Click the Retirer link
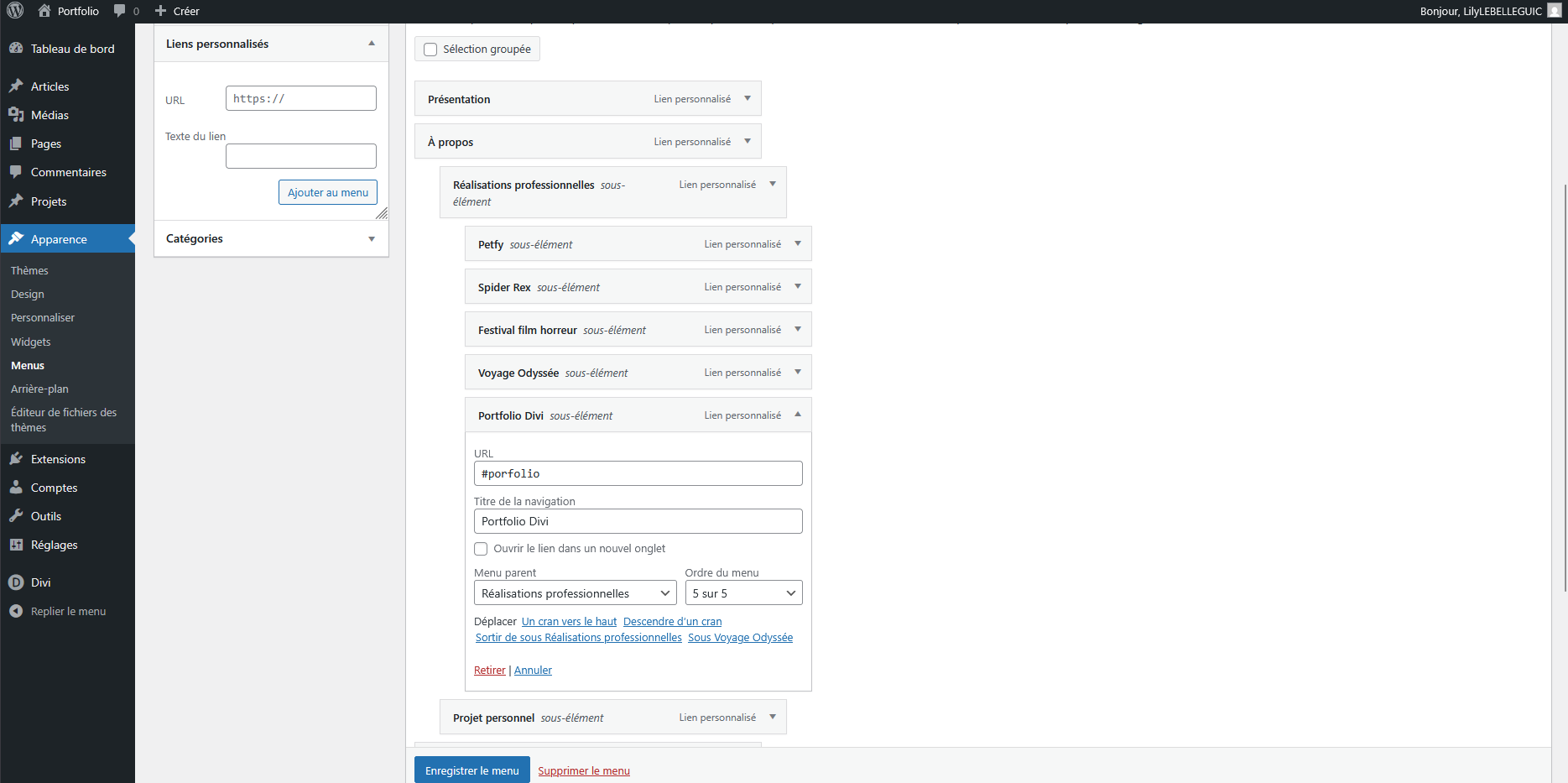Viewport: 1568px width, 783px height. point(489,671)
